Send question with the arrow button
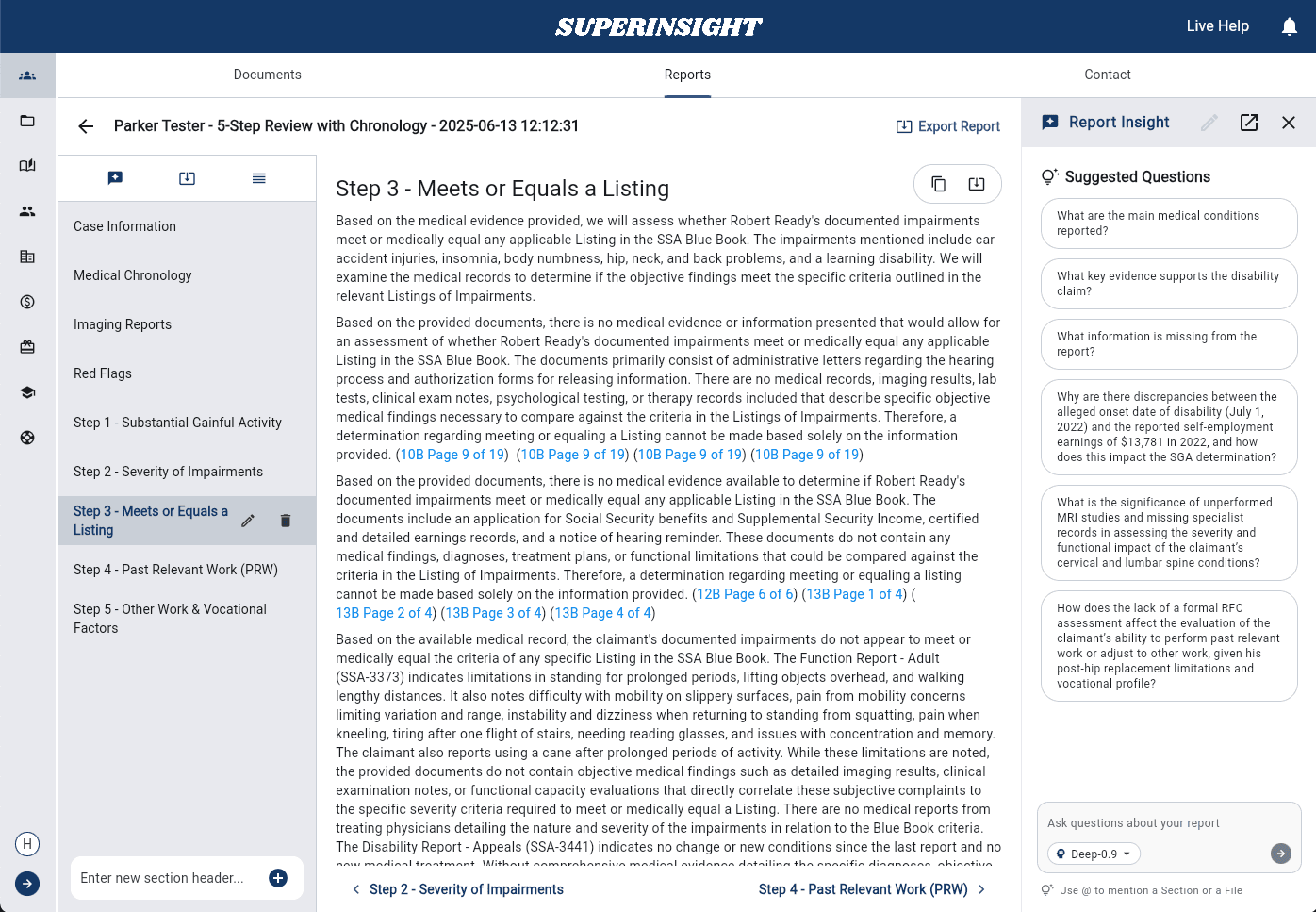This screenshot has height=912, width=1316. [x=1280, y=854]
